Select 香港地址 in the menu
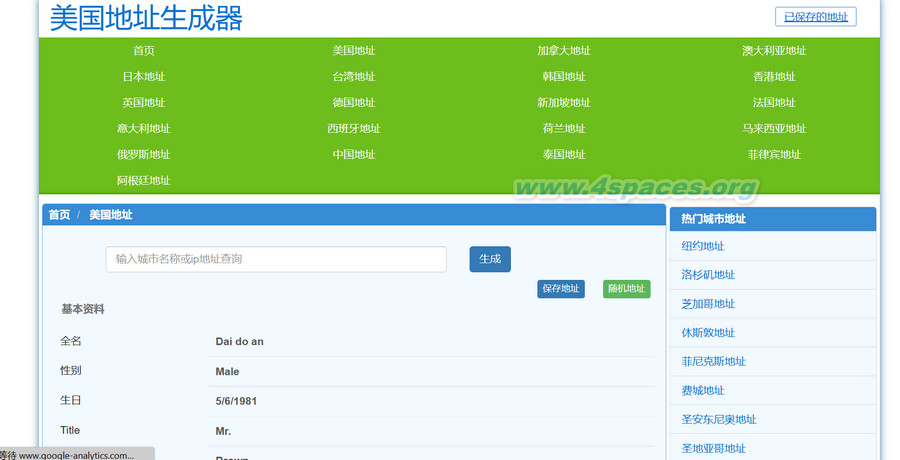 click(774, 76)
